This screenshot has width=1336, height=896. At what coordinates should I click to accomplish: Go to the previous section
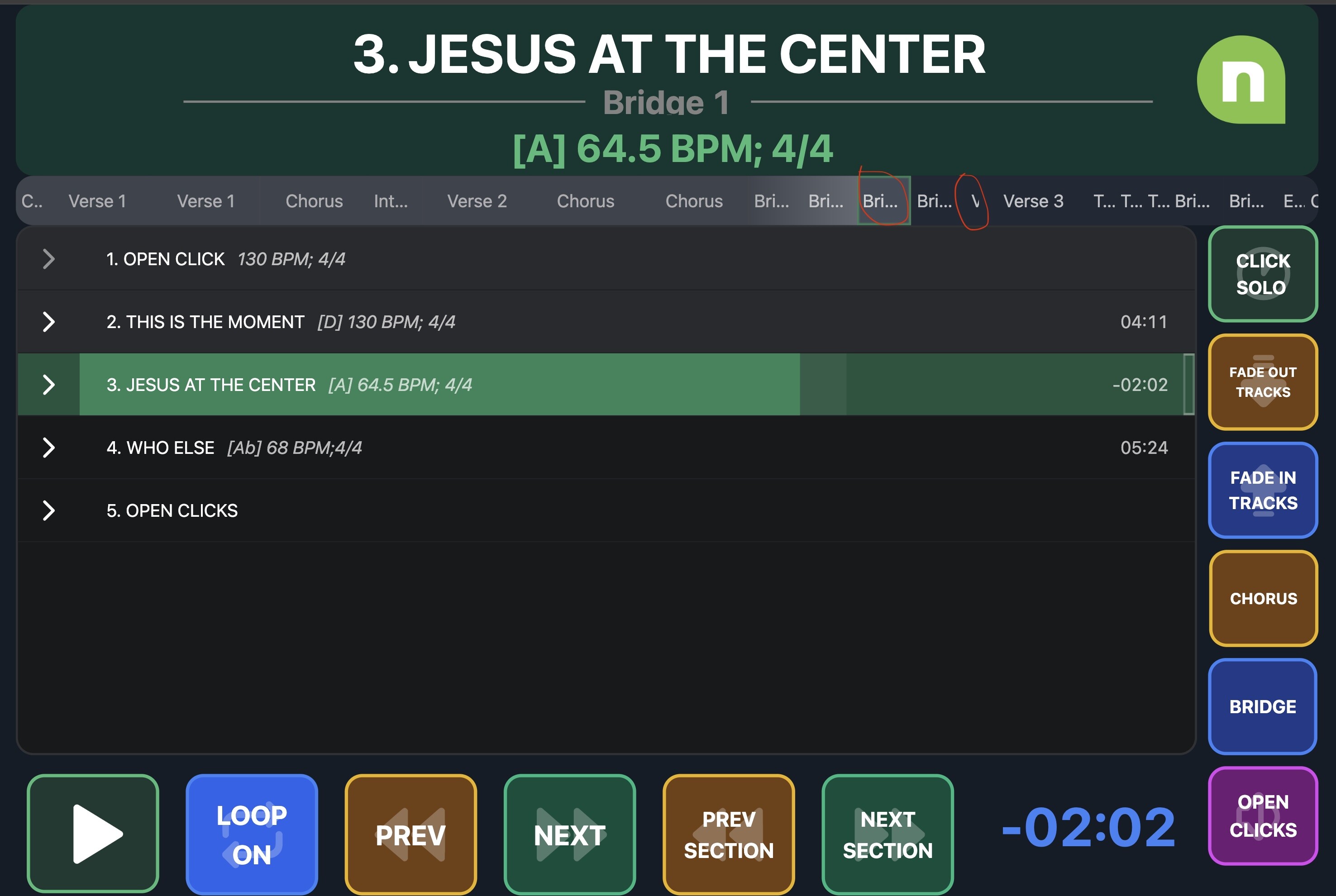(x=728, y=834)
